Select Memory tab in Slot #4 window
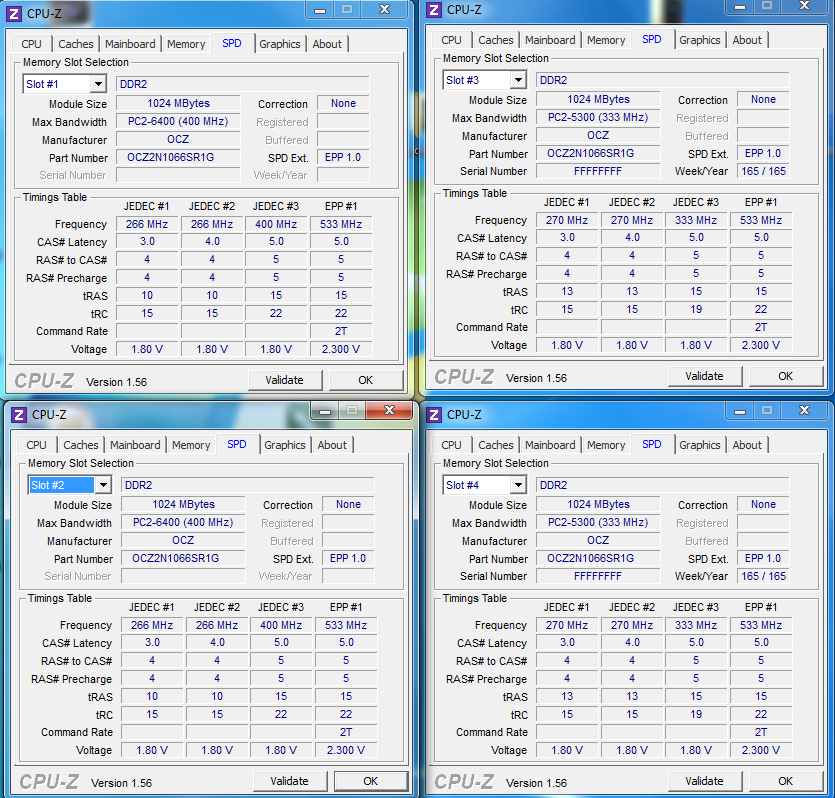The image size is (835, 798). [x=606, y=445]
